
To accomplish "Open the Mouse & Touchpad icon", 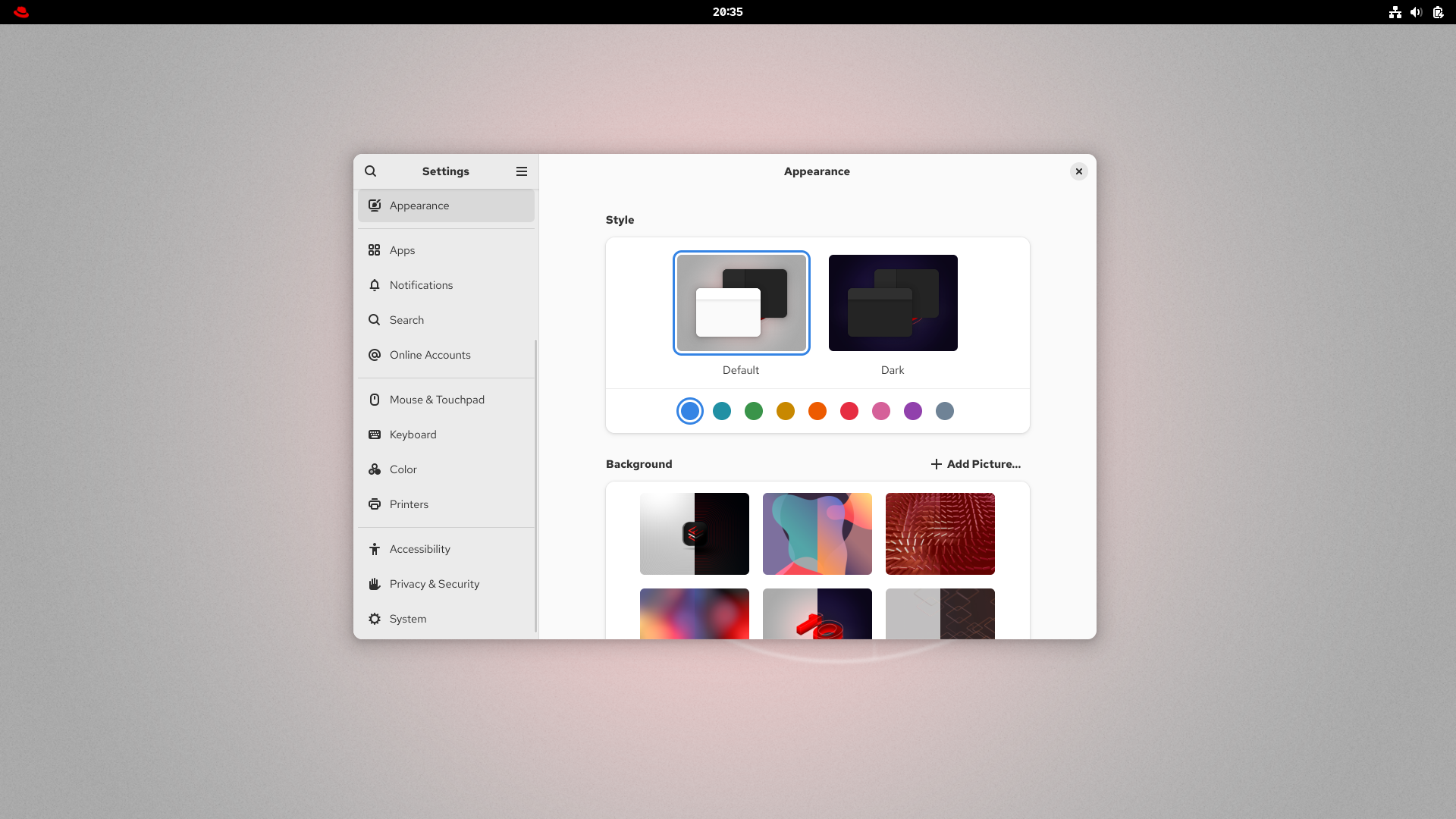I will coord(375,400).
